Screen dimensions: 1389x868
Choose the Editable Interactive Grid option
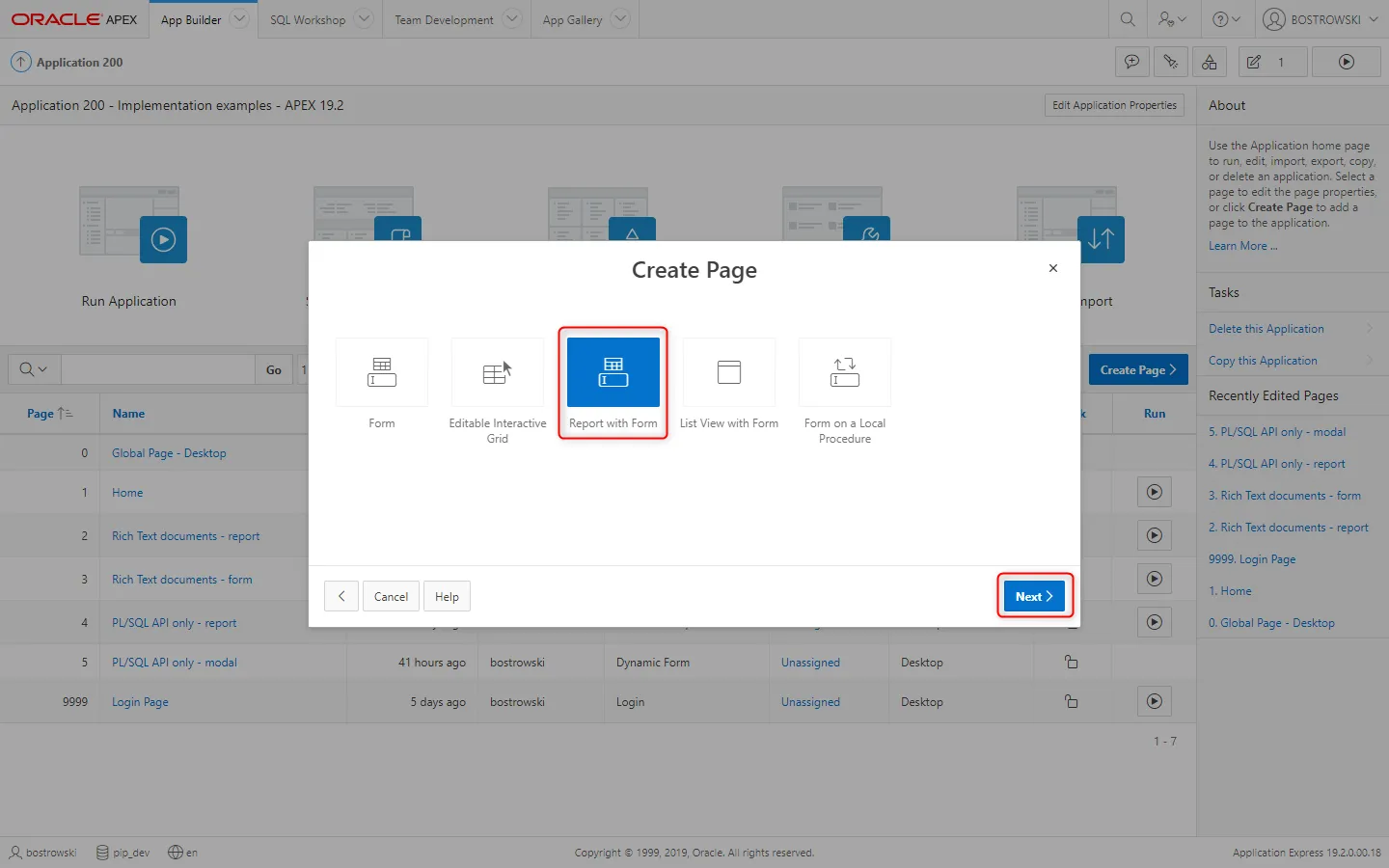497,373
